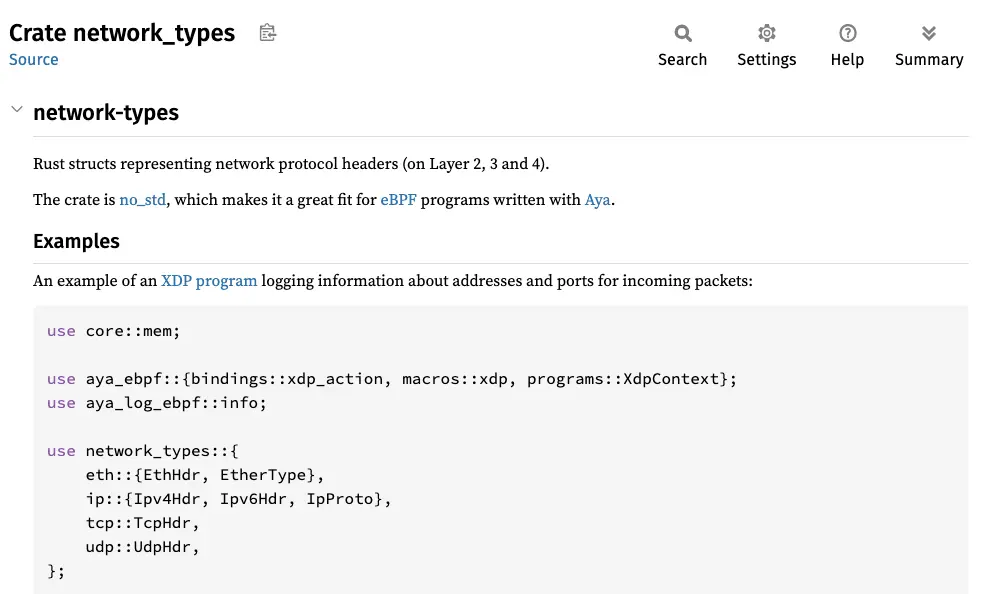Open the XDP program link
The image size is (995, 594).
click(209, 280)
